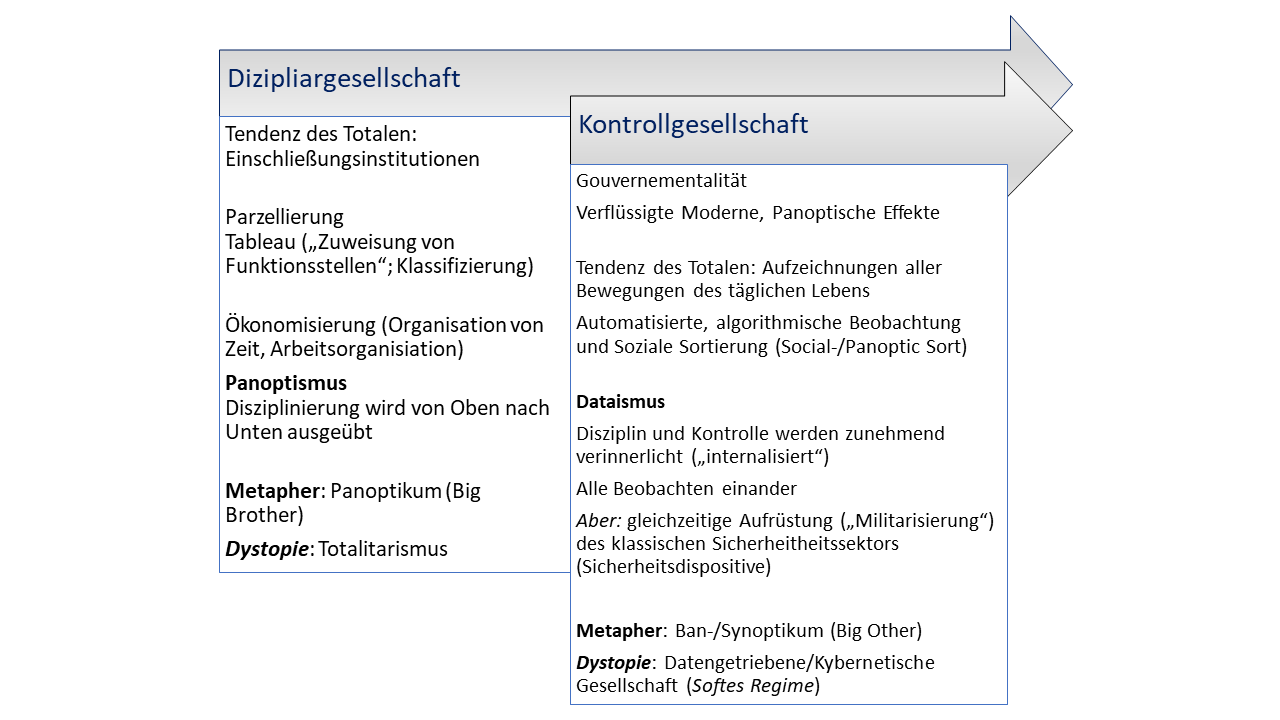The width and height of the screenshot is (1280, 720).
Task: Click 'Tendenz des Totalen: Aufzeichnungen aller' line
Action: tap(758, 268)
